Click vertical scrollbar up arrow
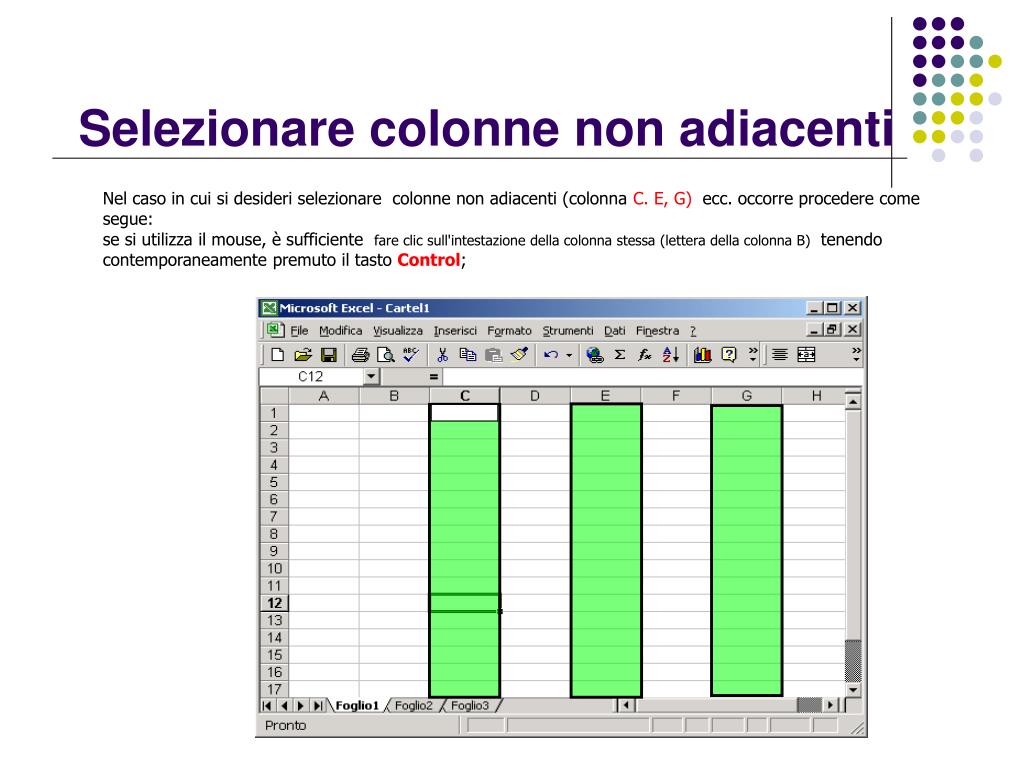This screenshot has width=1024, height=768. tap(853, 400)
